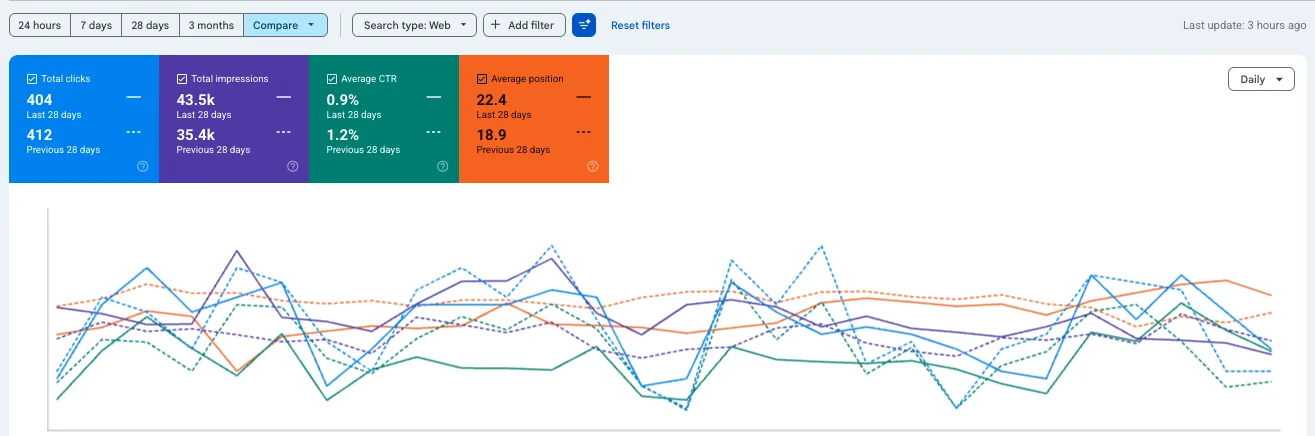Select the 28 days date range
1315x436 pixels.
150,25
